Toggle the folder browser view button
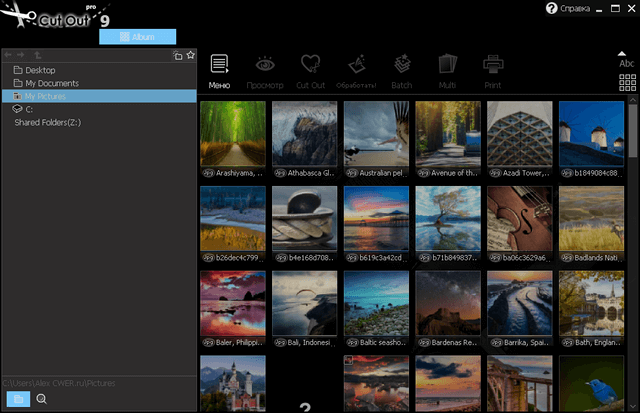The image size is (640, 413). pos(17,399)
